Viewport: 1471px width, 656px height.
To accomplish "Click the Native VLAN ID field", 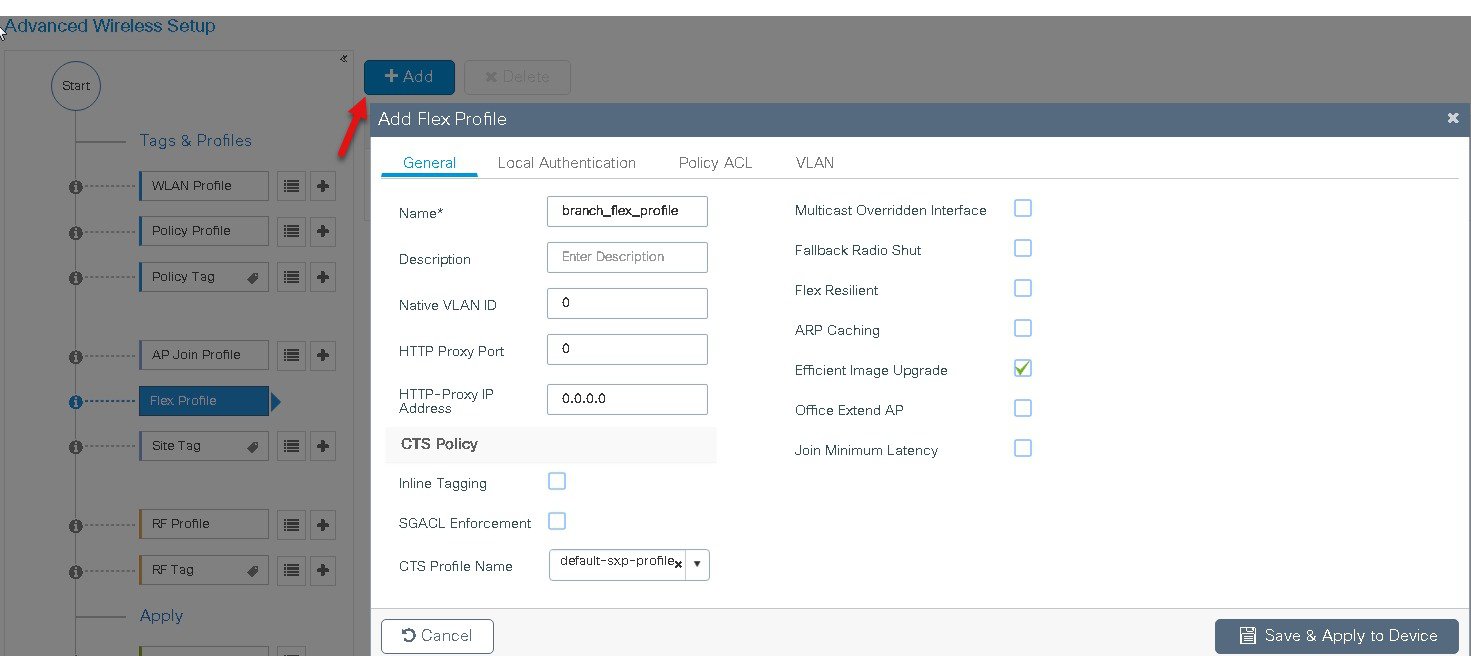I will [627, 303].
